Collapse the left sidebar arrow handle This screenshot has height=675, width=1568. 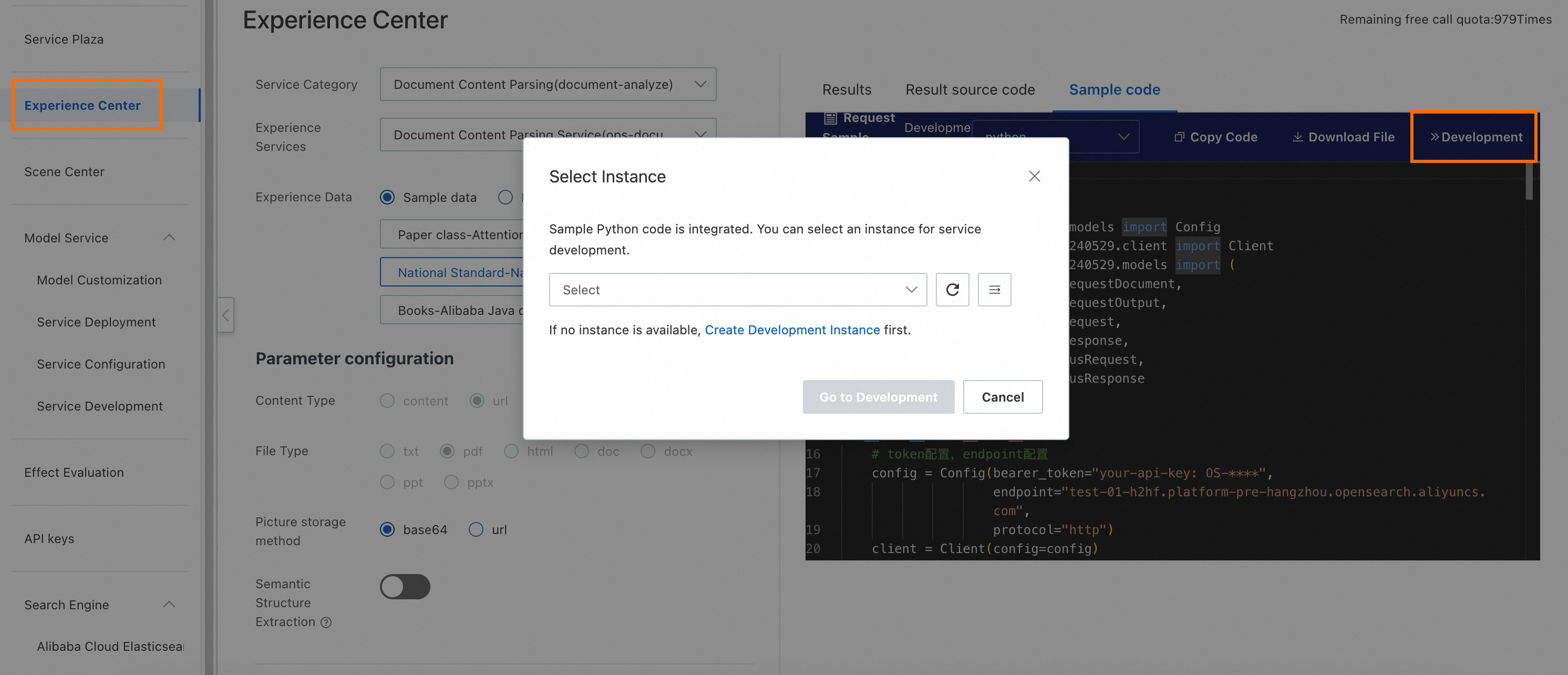[x=226, y=315]
